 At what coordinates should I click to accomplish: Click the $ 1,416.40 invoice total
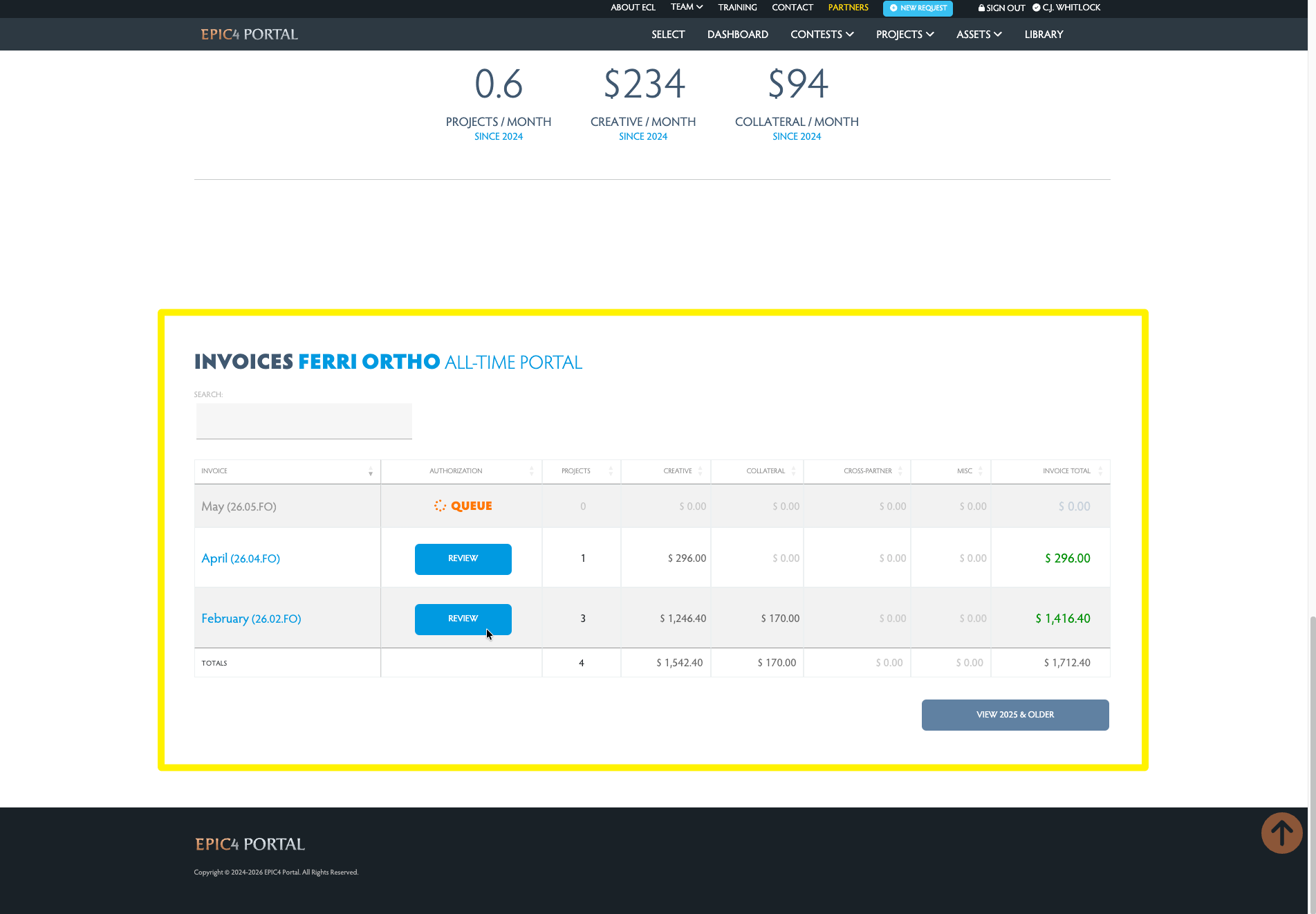click(1062, 619)
